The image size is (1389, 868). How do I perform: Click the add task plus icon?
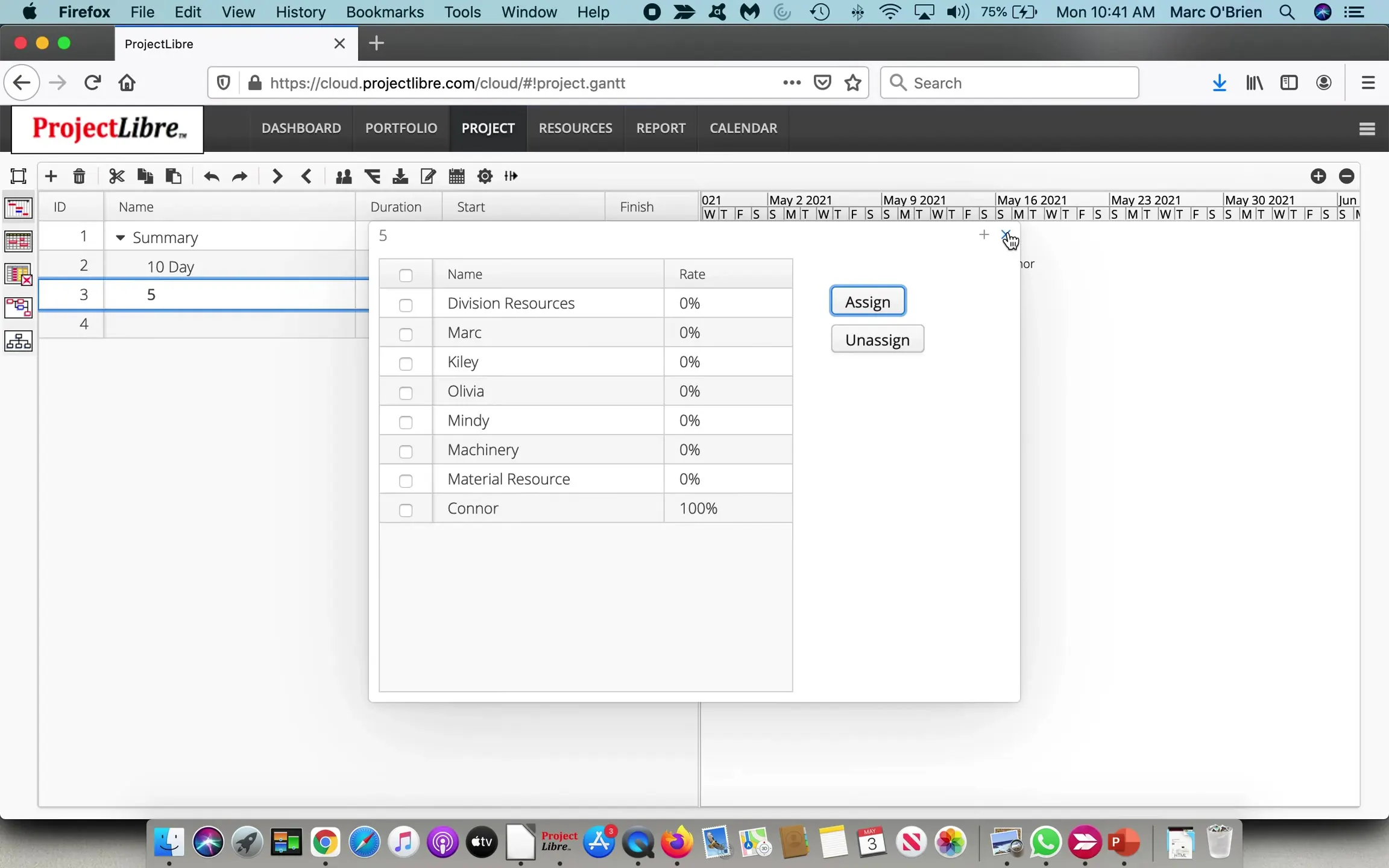51,176
